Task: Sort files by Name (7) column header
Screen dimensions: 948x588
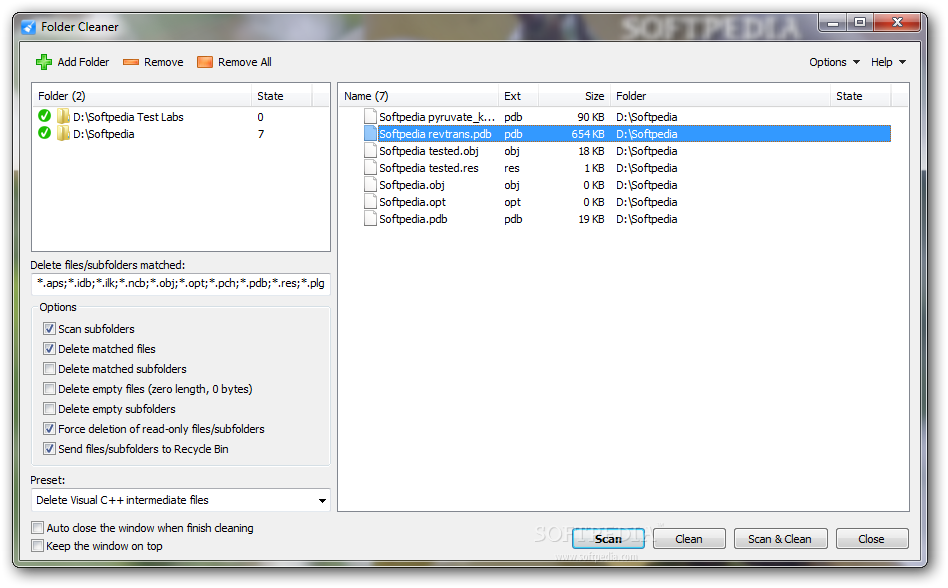Action: 418,96
